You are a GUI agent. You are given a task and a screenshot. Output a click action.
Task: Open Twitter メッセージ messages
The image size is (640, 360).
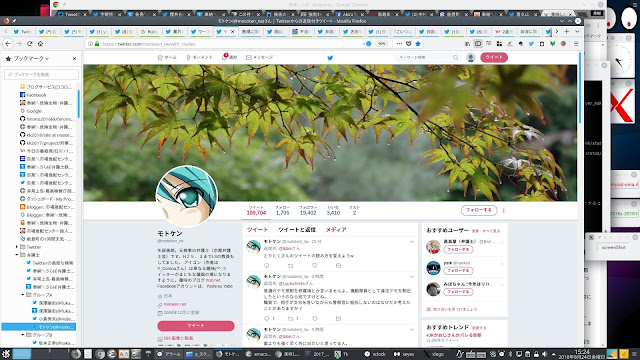260,58
